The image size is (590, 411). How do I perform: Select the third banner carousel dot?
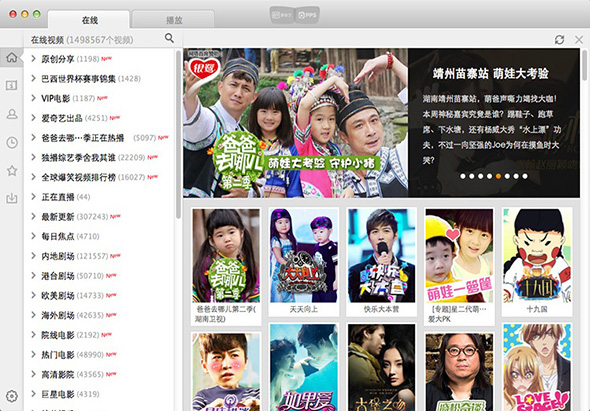click(481, 176)
